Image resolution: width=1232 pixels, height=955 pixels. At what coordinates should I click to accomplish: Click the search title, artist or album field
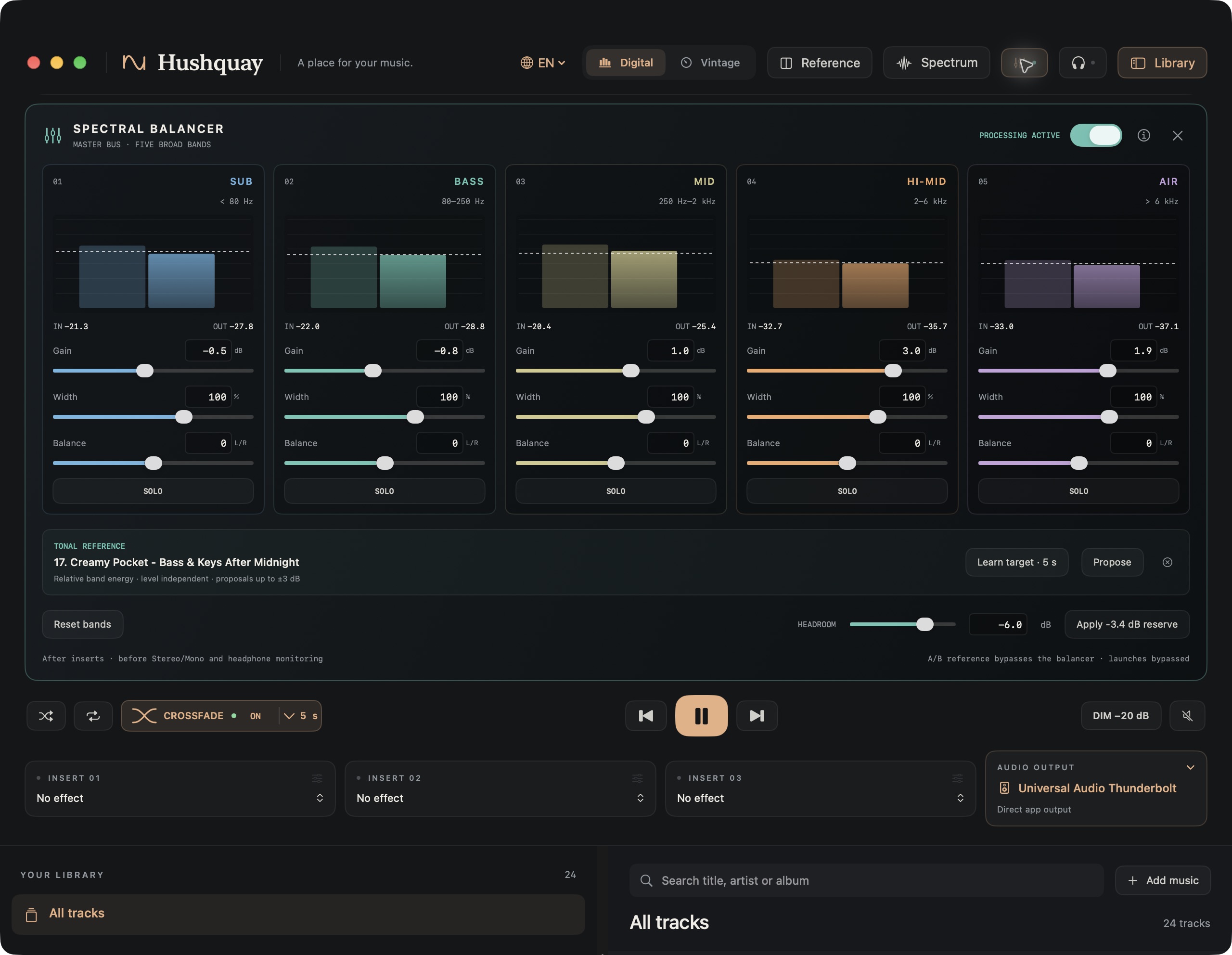coord(866,880)
